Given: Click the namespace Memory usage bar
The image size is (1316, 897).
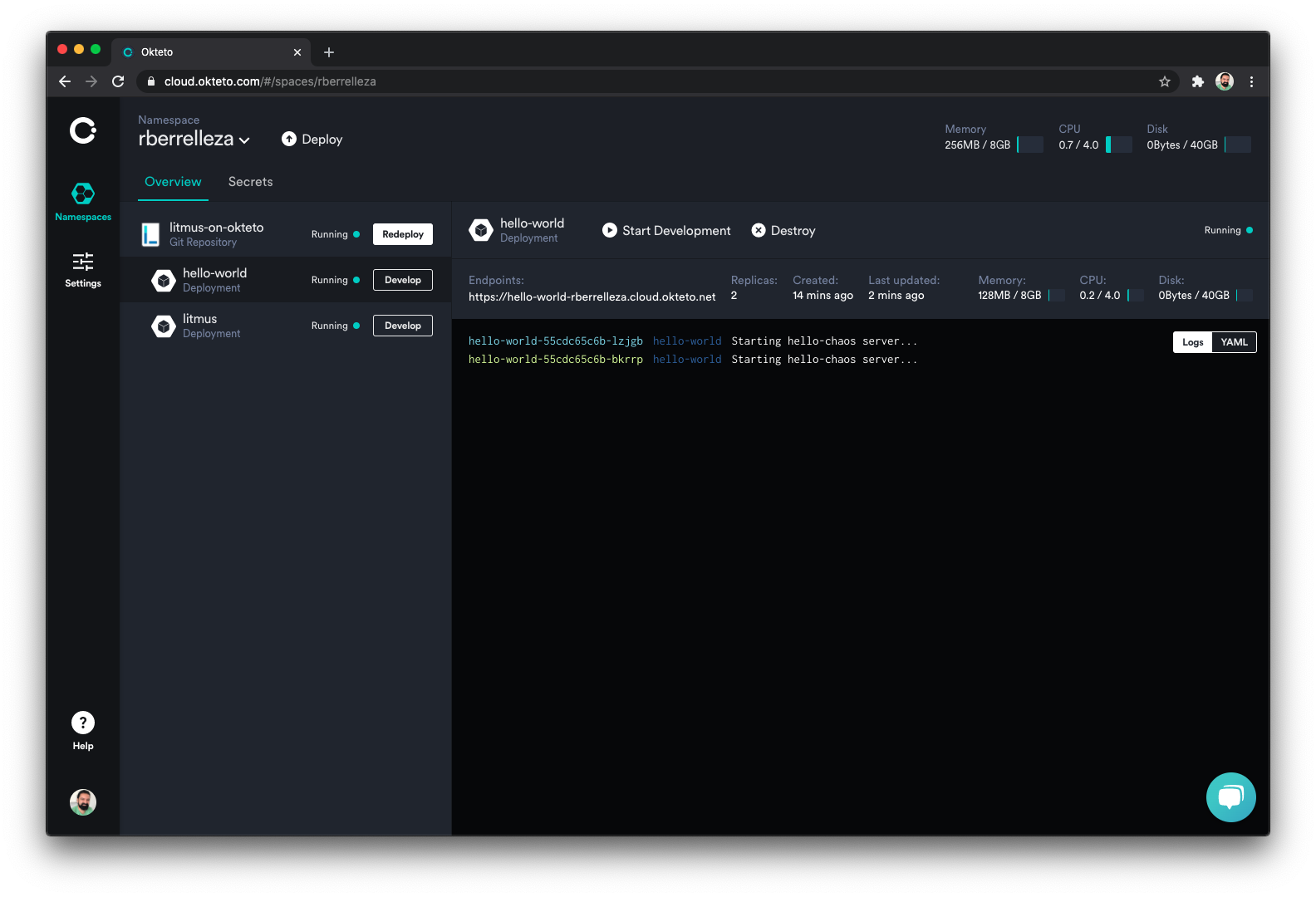Looking at the screenshot, I should [x=1030, y=145].
